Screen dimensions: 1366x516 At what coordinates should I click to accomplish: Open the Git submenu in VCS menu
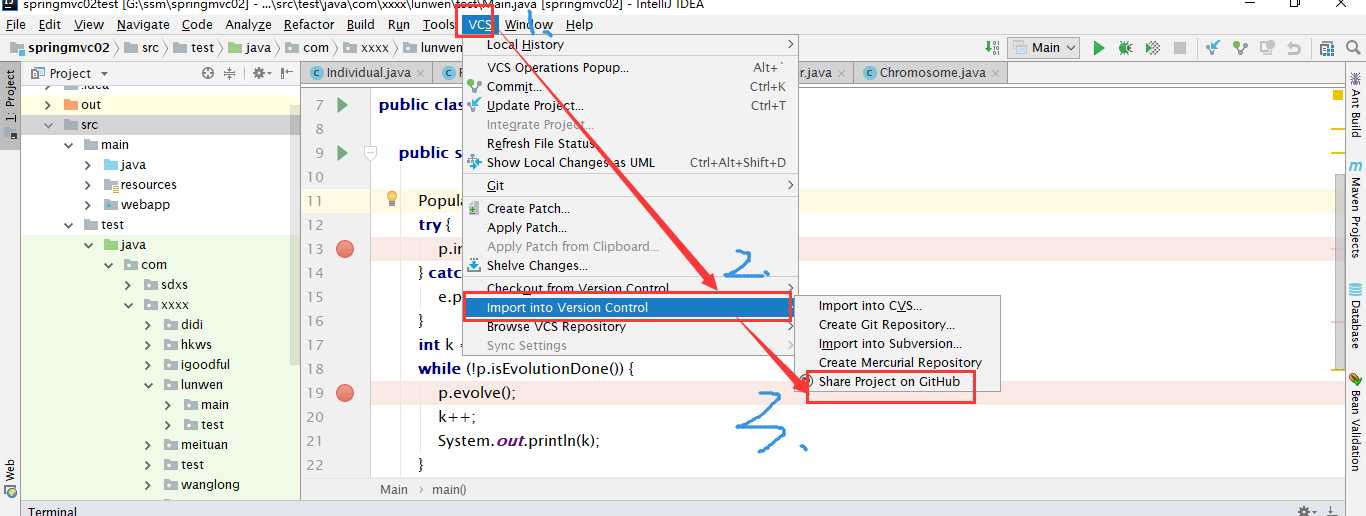click(x=630, y=185)
